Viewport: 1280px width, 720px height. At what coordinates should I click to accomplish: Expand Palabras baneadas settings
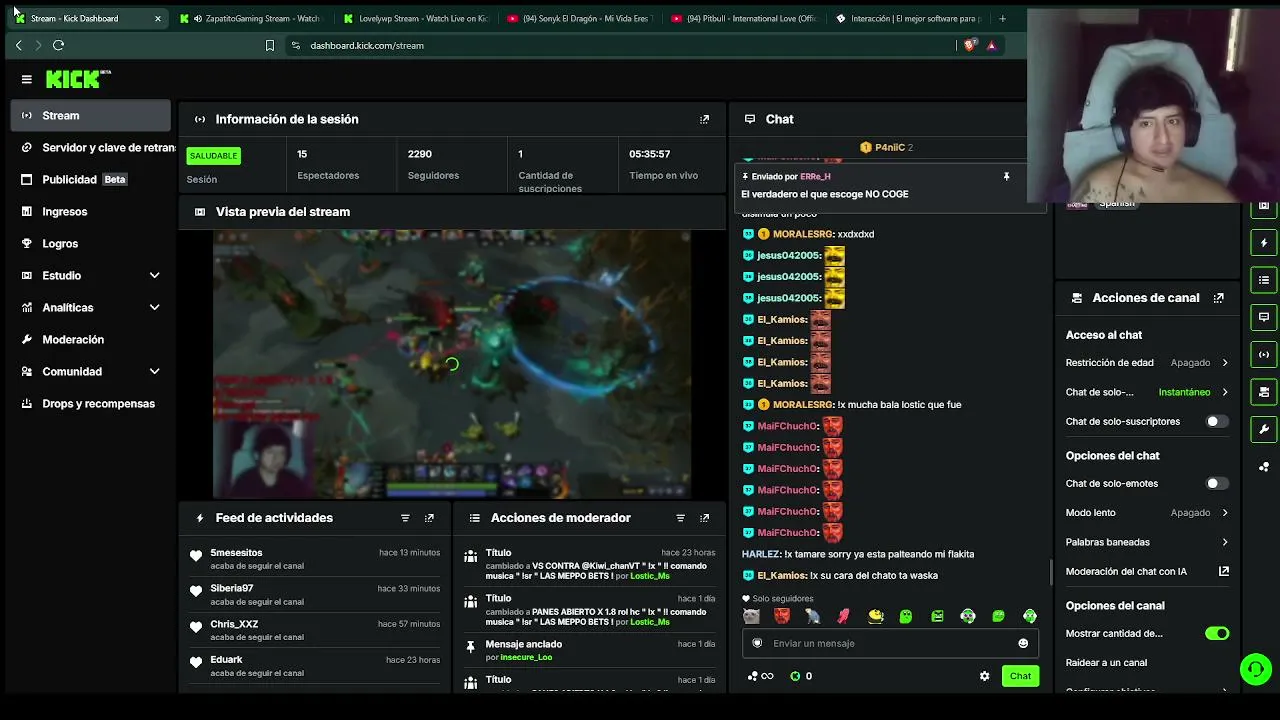tap(1147, 542)
